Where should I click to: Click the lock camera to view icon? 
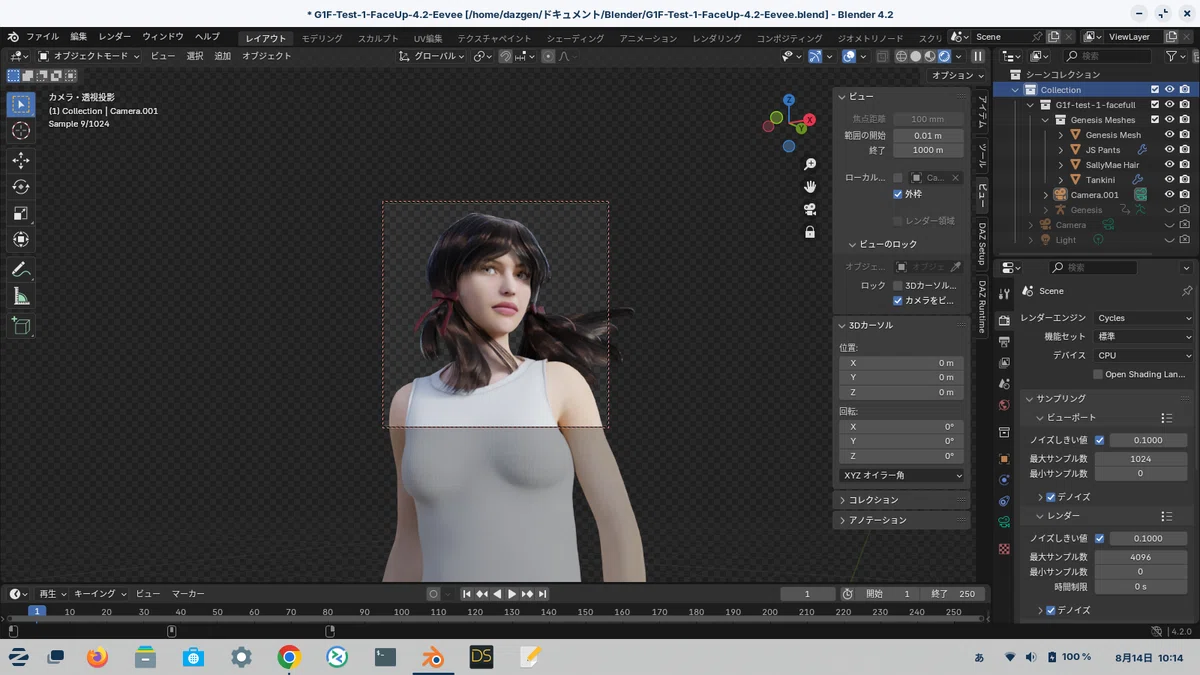(810, 232)
